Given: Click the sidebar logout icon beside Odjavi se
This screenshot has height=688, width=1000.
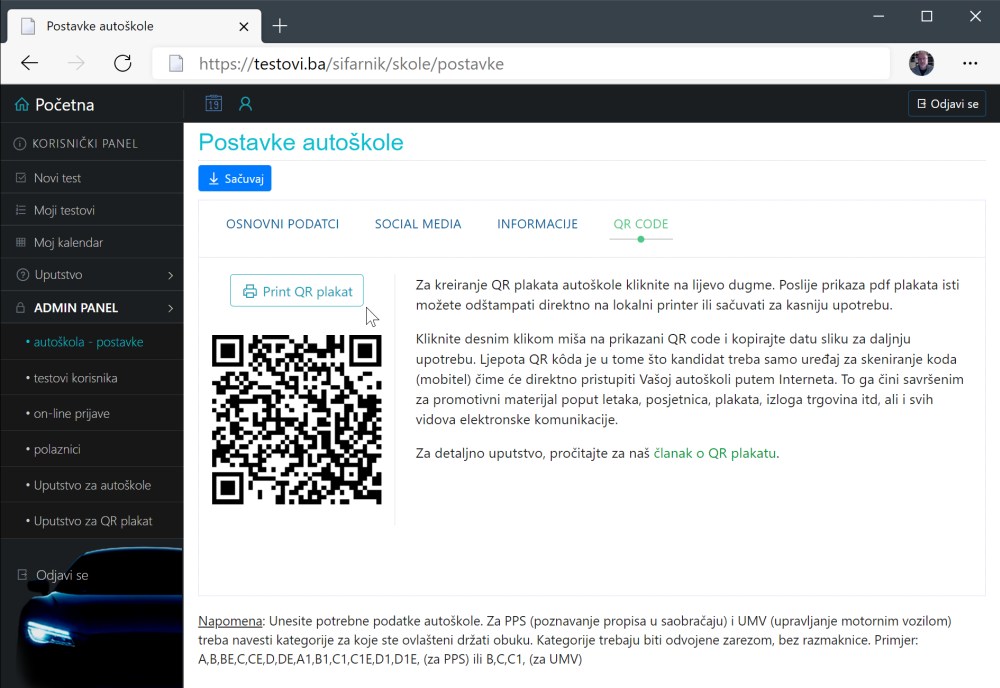Looking at the screenshot, I should pos(22,575).
